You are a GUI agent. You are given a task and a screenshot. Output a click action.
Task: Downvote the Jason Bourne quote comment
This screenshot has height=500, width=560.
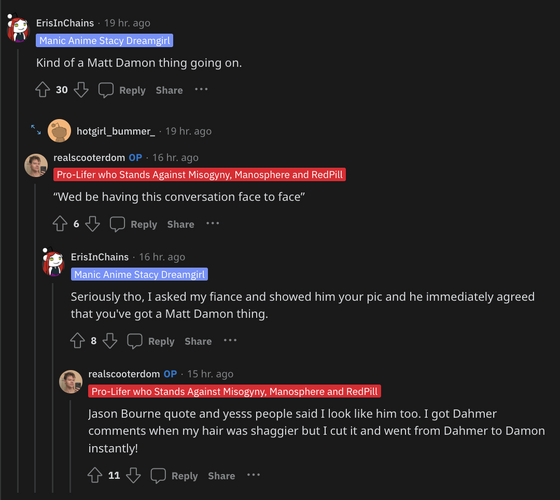point(133,475)
